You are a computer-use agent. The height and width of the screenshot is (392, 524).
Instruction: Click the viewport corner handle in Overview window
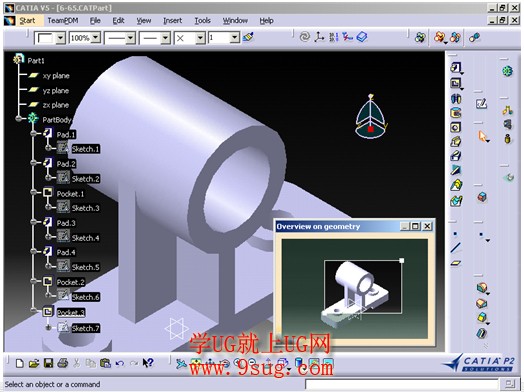[402, 260]
